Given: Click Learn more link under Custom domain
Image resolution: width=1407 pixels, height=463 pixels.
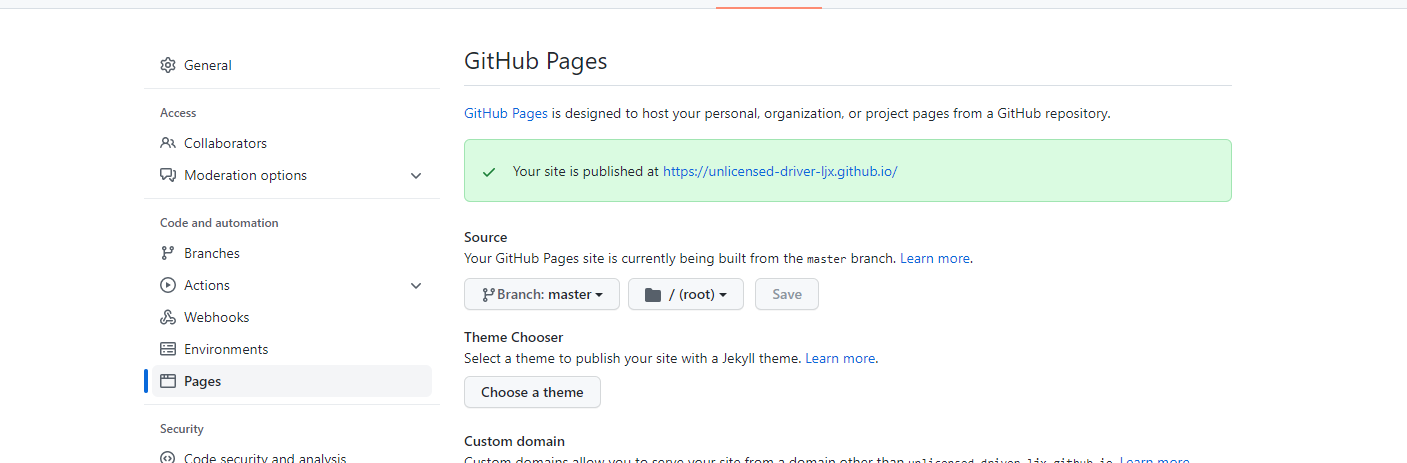Looking at the screenshot, I should 1155,460.
